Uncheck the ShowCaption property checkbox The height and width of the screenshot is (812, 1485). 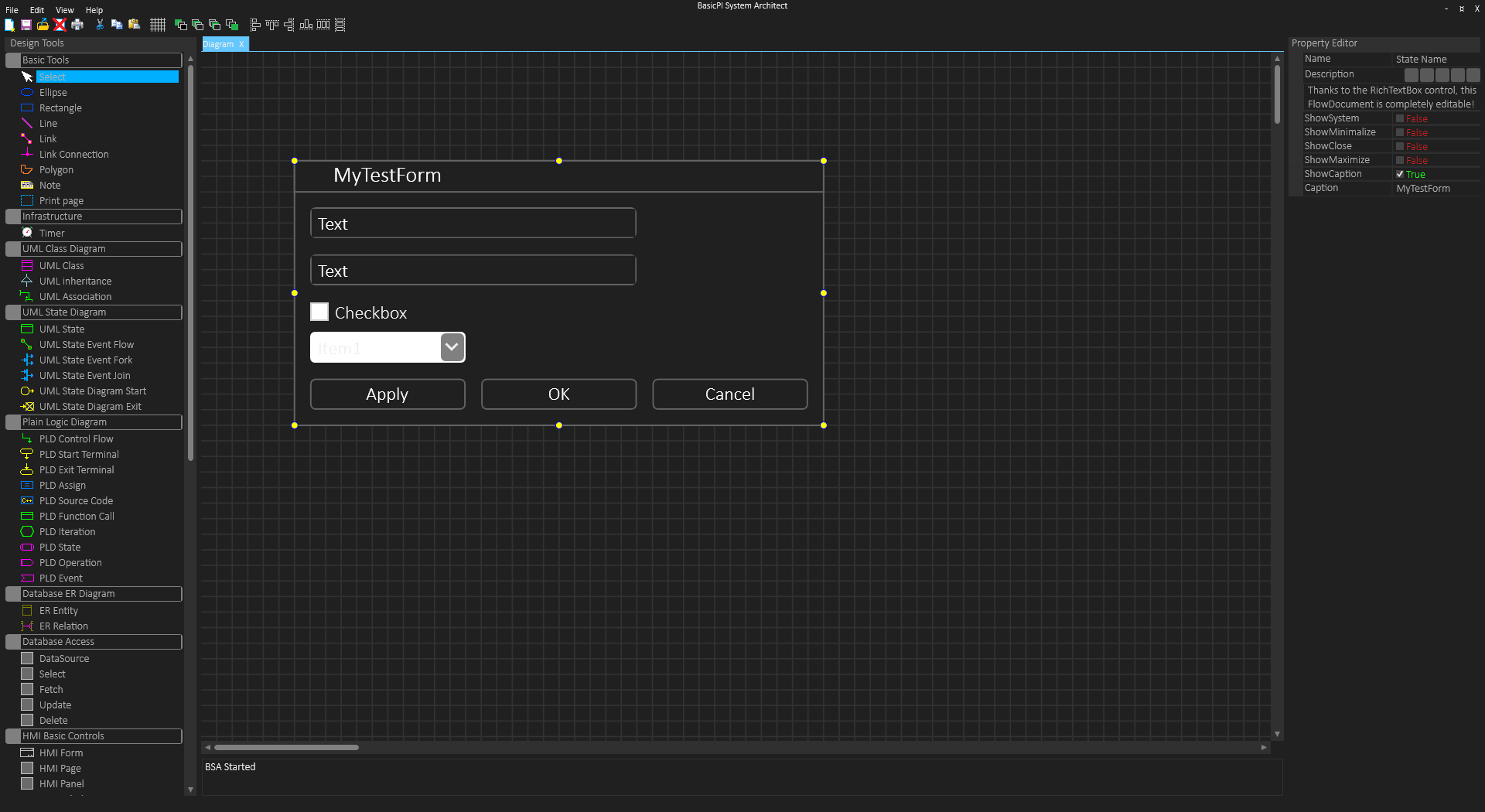point(1400,174)
